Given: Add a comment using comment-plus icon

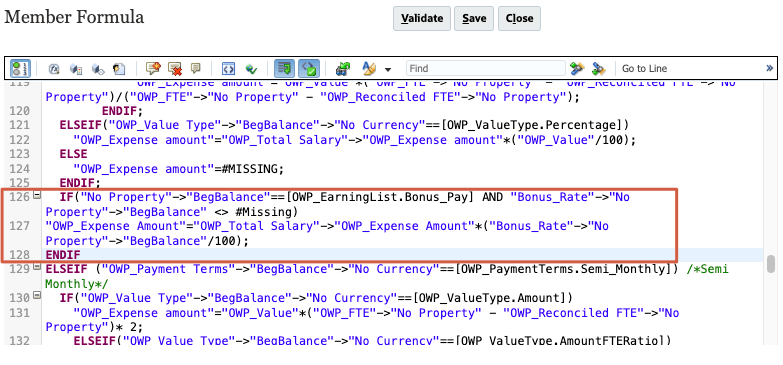Looking at the screenshot, I should [x=153, y=68].
